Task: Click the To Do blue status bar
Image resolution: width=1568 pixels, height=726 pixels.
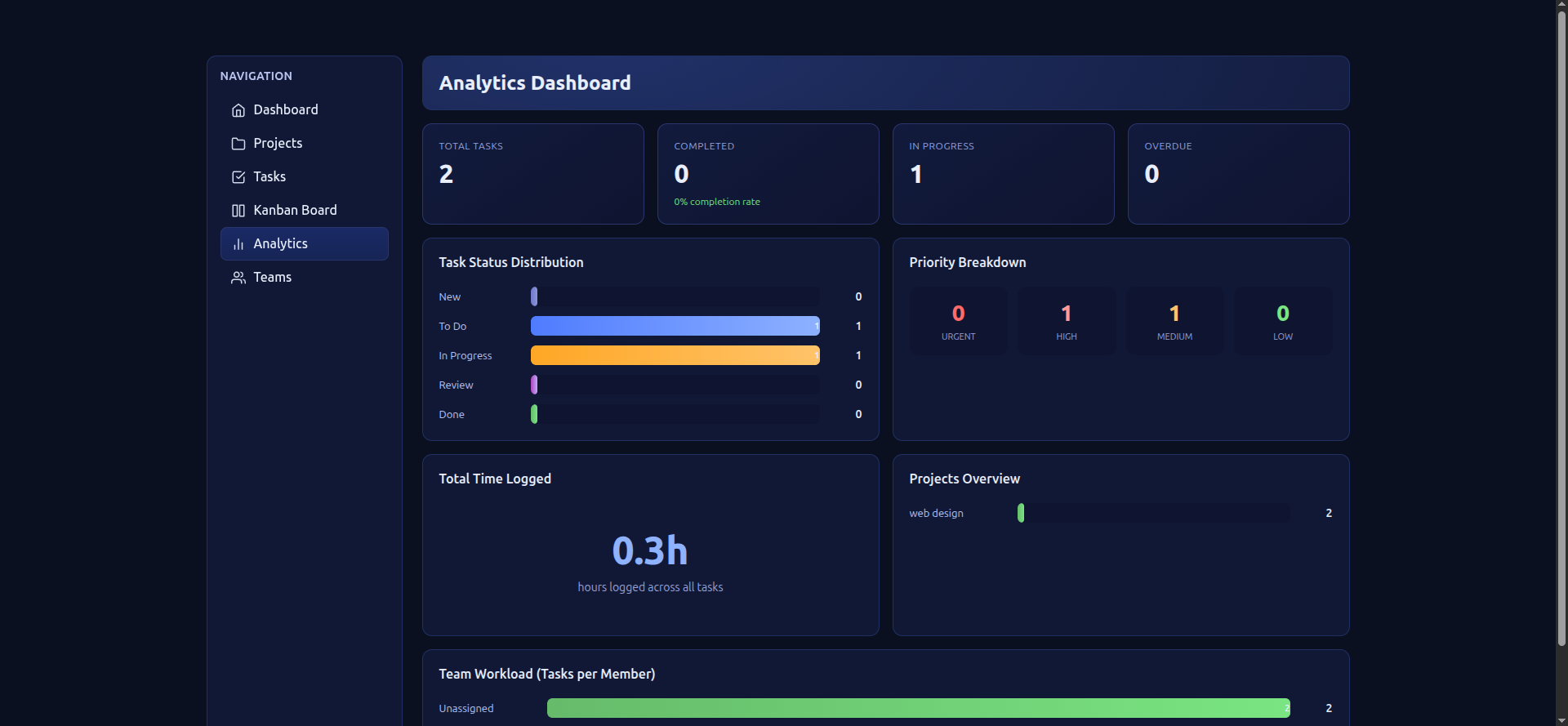Action: [675, 326]
